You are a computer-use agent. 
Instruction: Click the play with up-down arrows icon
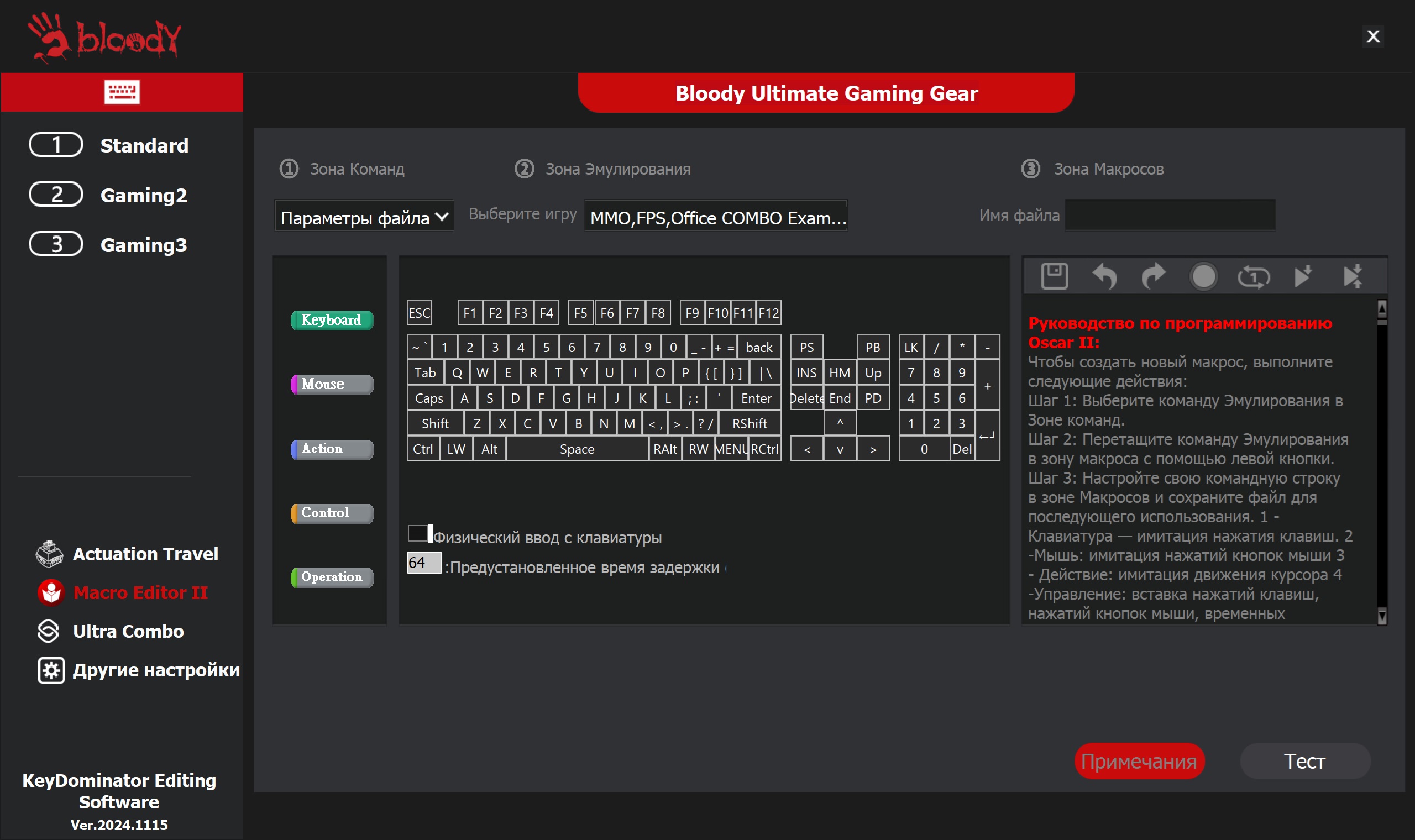pos(1353,277)
